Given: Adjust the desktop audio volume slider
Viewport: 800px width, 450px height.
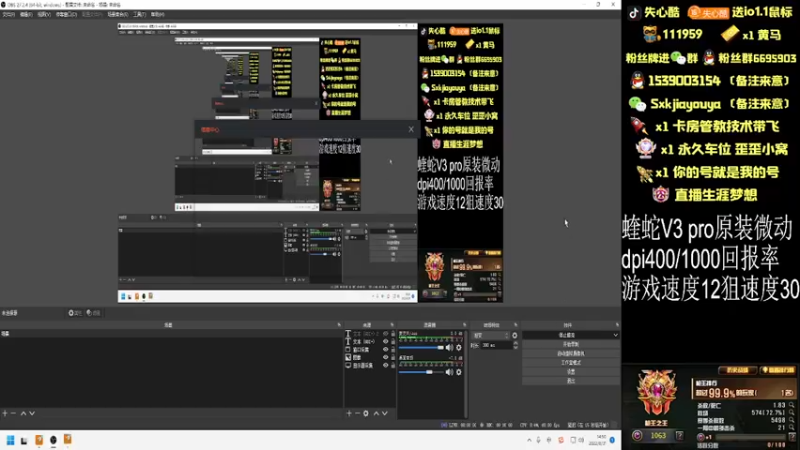Looking at the screenshot, I should pyautogui.click(x=421, y=372).
